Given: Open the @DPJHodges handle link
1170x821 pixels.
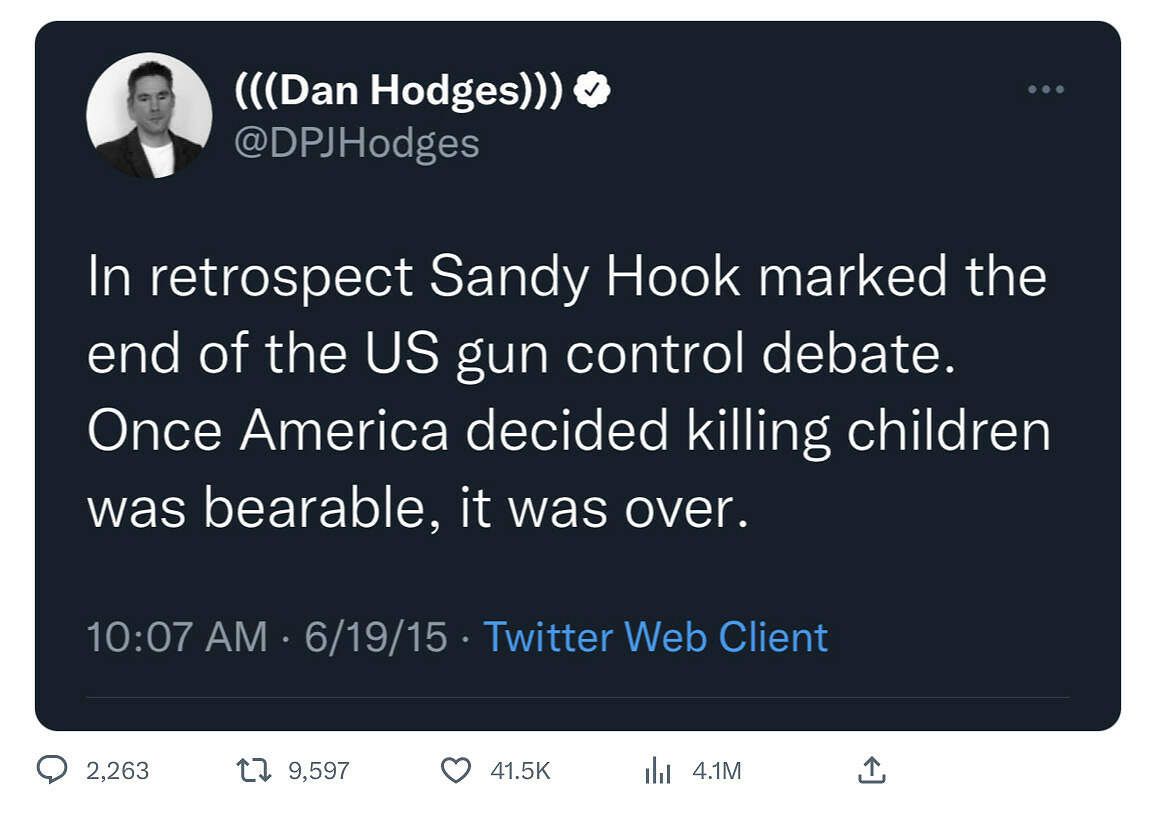Looking at the screenshot, I should pos(356,143).
